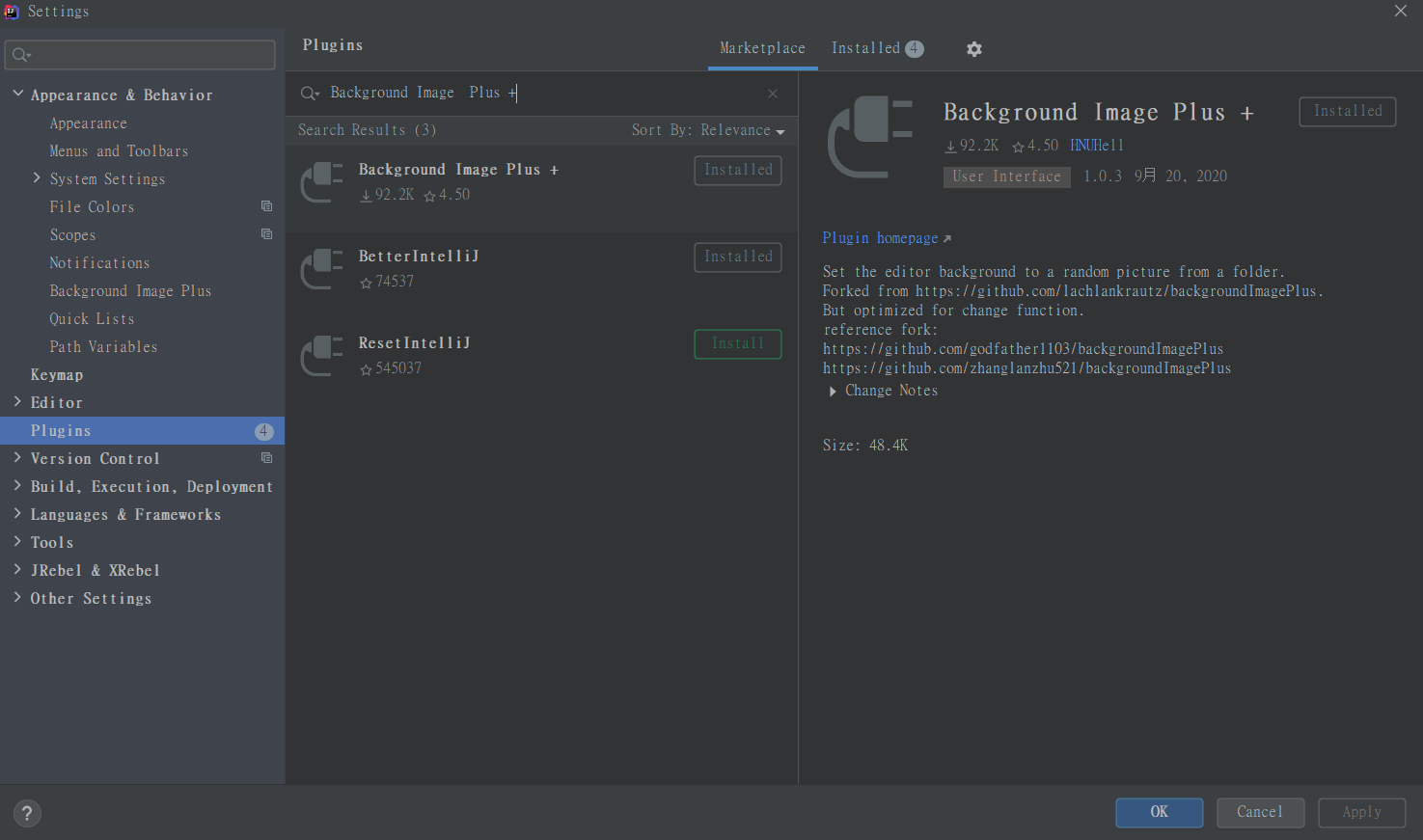Click the Plugins count badge in sidebar

264,431
